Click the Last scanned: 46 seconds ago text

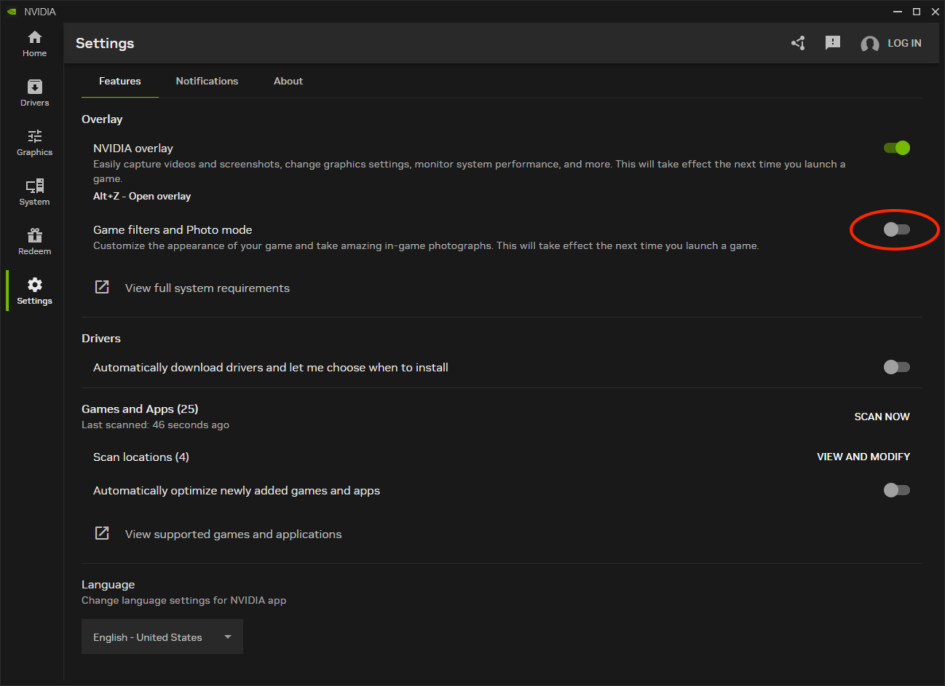click(155, 425)
